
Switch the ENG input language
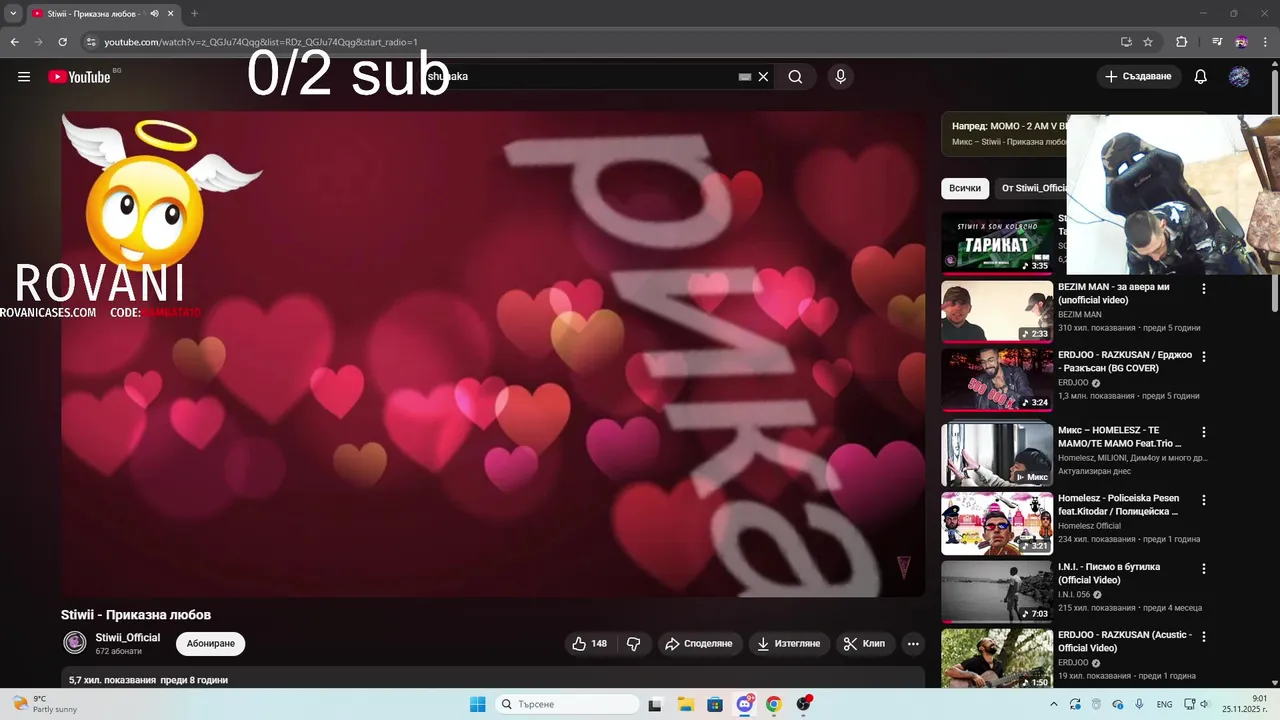coord(1165,704)
